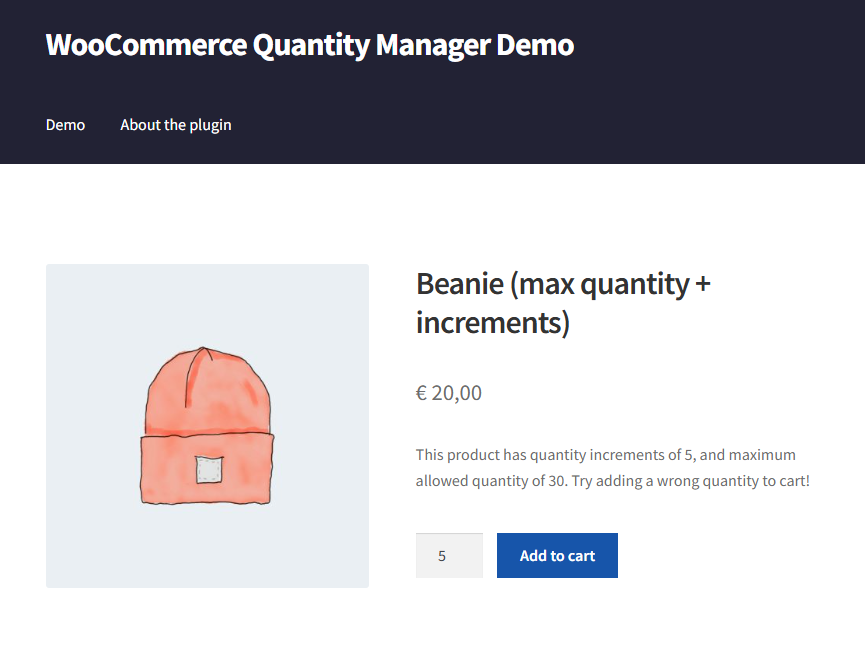Click the word "increments)" in the product title
This screenshot has width=865, height=656.
coord(492,324)
